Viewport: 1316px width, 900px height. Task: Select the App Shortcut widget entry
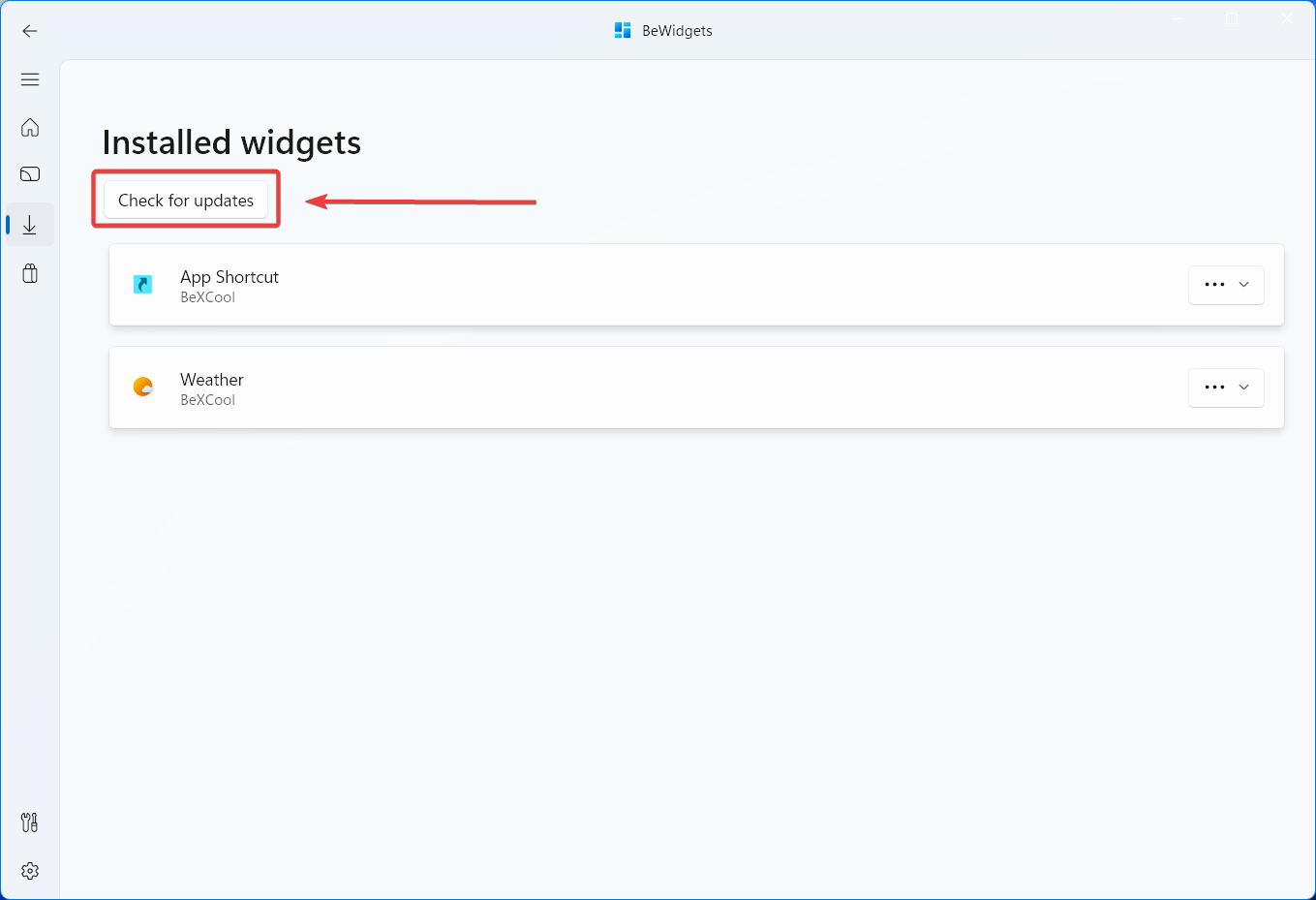coord(581,285)
